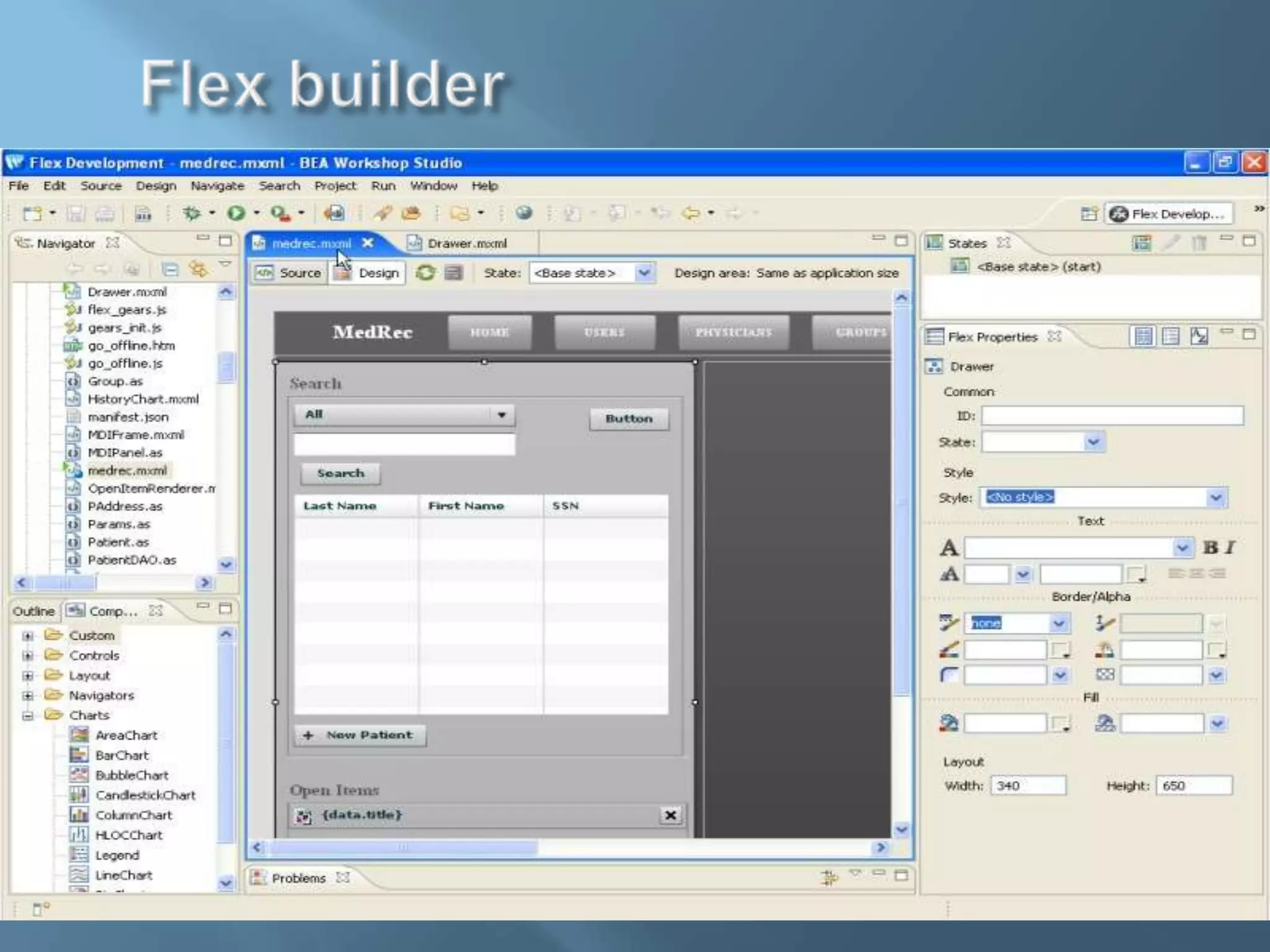Viewport: 1270px width, 952px height.
Task: Collapse the Charts components folder
Action: point(28,716)
